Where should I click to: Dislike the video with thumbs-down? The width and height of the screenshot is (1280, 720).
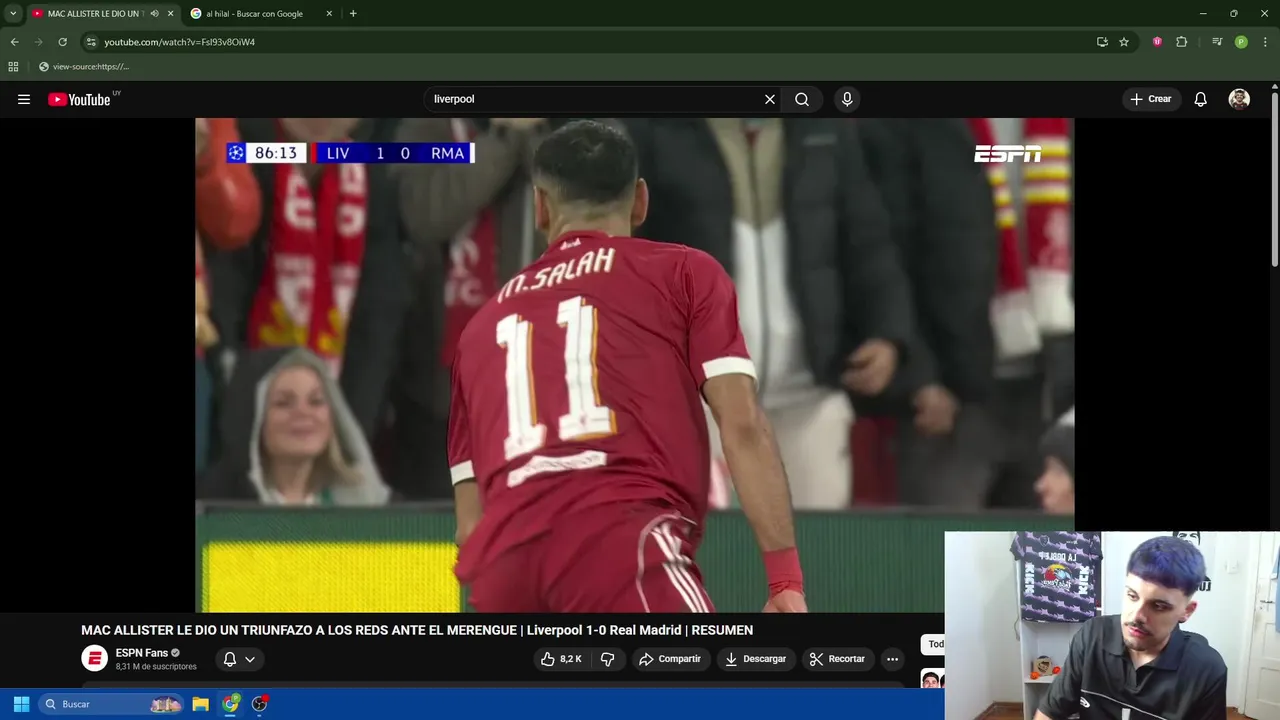coord(607,659)
